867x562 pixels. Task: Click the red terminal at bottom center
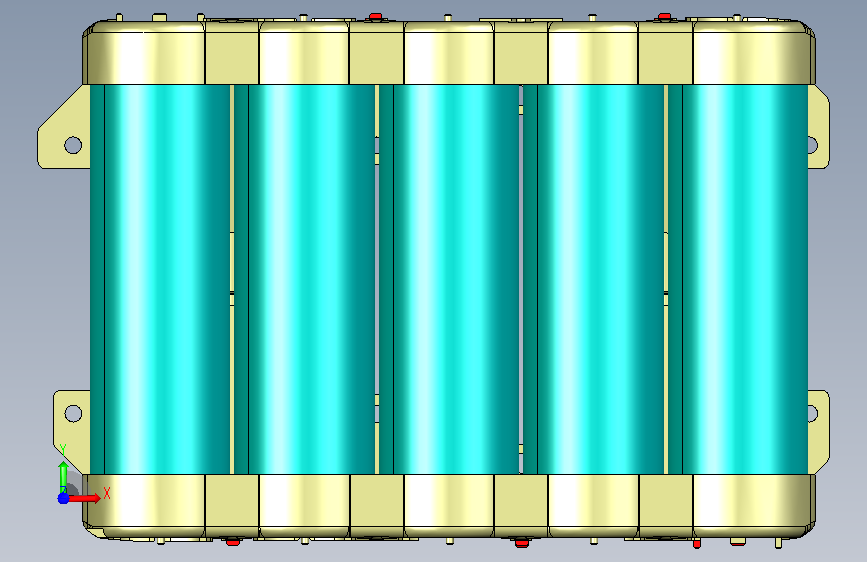521,542
